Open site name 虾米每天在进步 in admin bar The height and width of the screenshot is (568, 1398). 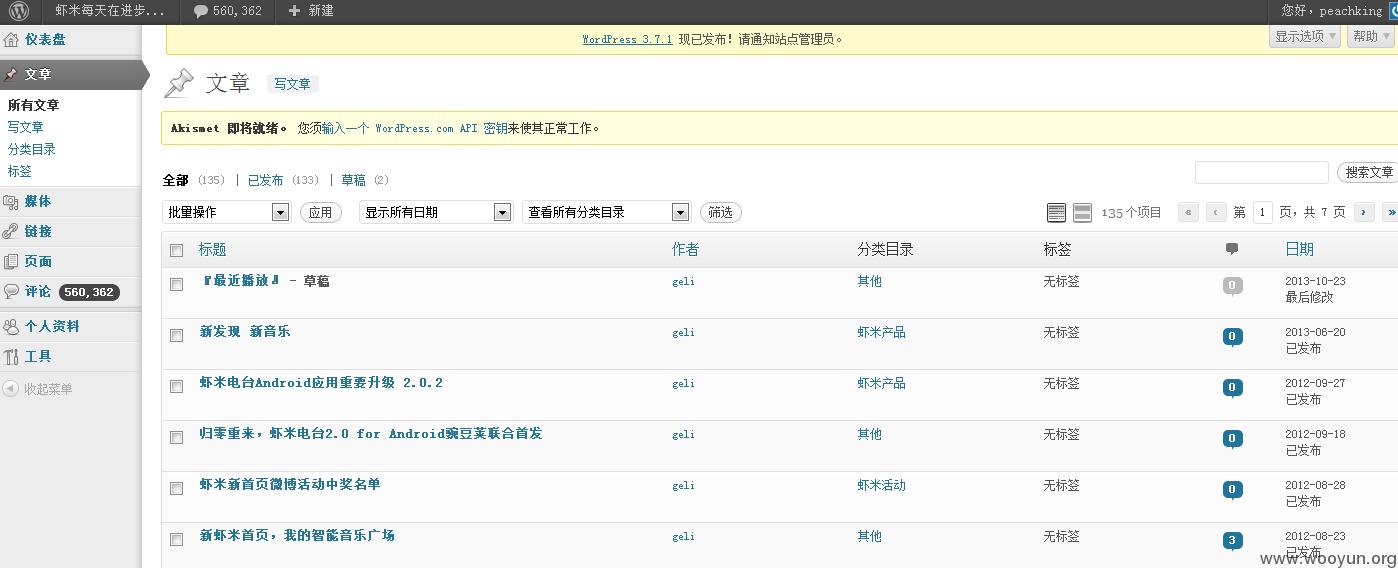coord(110,11)
